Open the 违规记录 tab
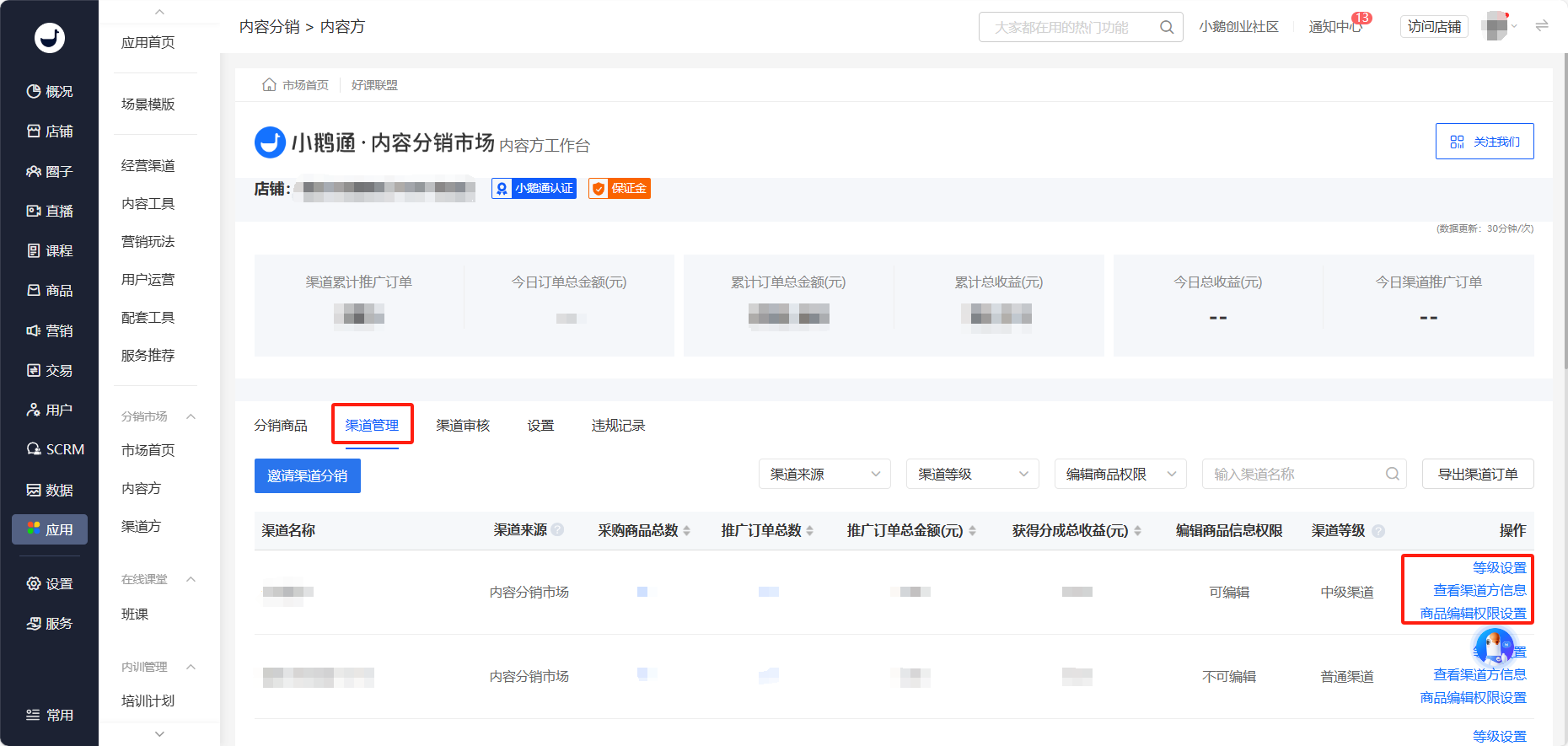This screenshot has height=746, width=1568. pos(618,426)
